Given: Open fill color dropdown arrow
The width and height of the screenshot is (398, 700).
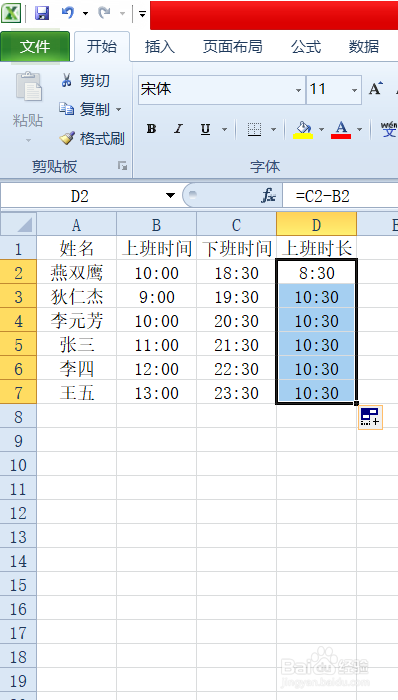Looking at the screenshot, I should tap(321, 129).
